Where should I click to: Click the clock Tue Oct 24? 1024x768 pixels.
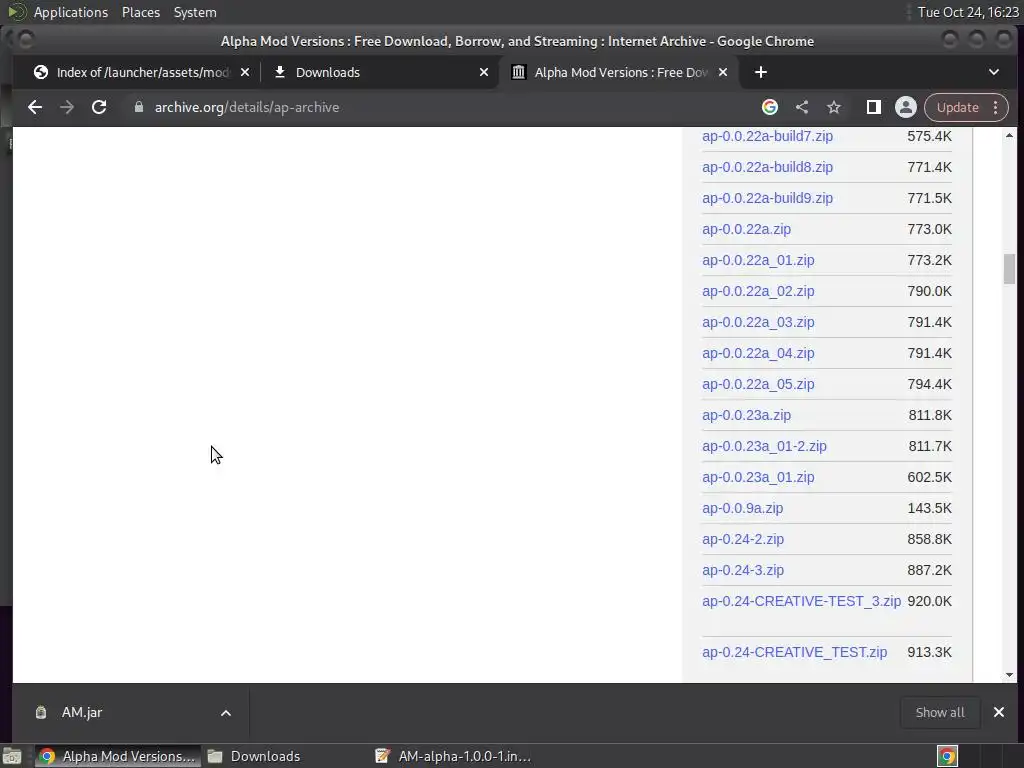tap(968, 12)
